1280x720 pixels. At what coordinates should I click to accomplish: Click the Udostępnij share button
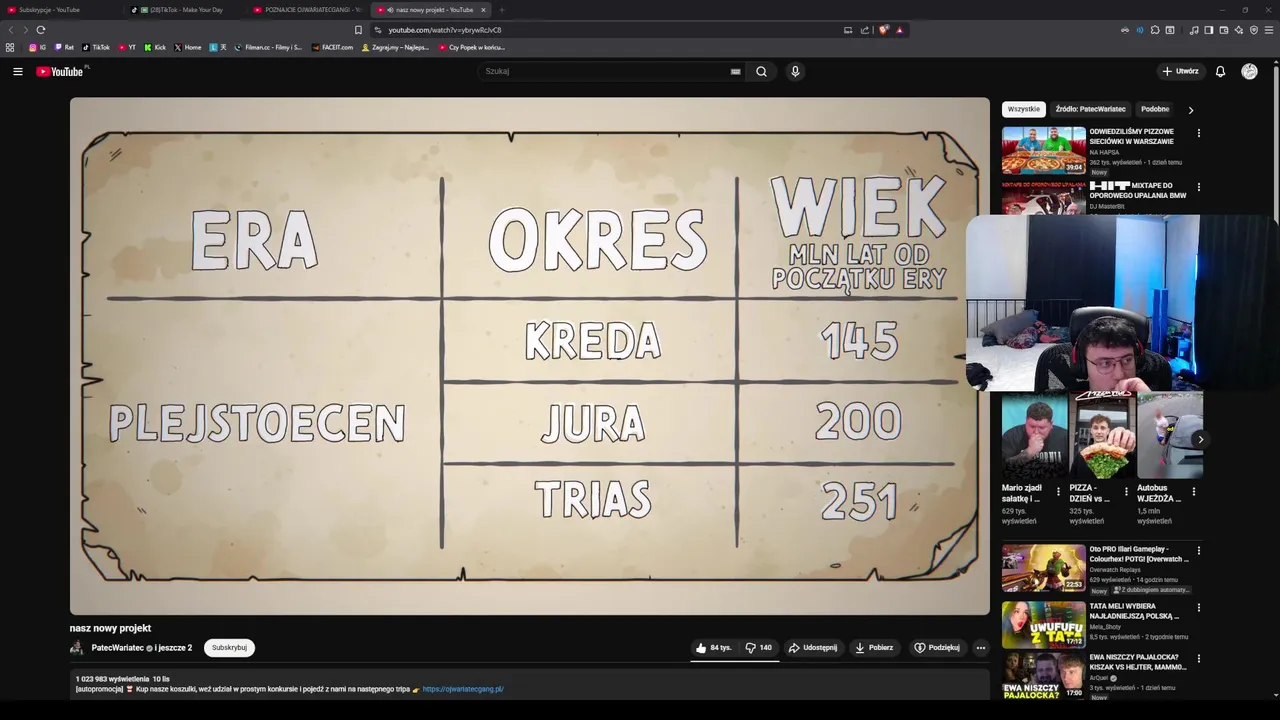pyautogui.click(x=813, y=648)
